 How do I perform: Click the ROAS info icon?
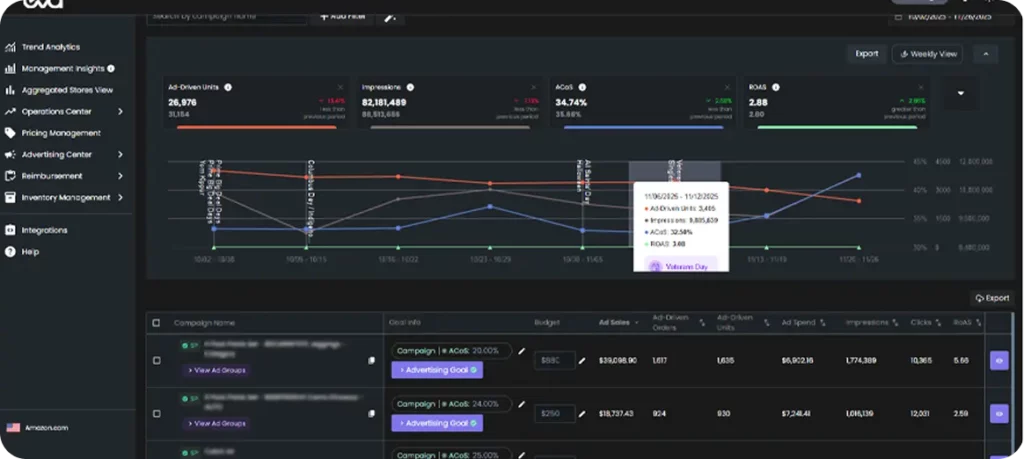(x=775, y=87)
